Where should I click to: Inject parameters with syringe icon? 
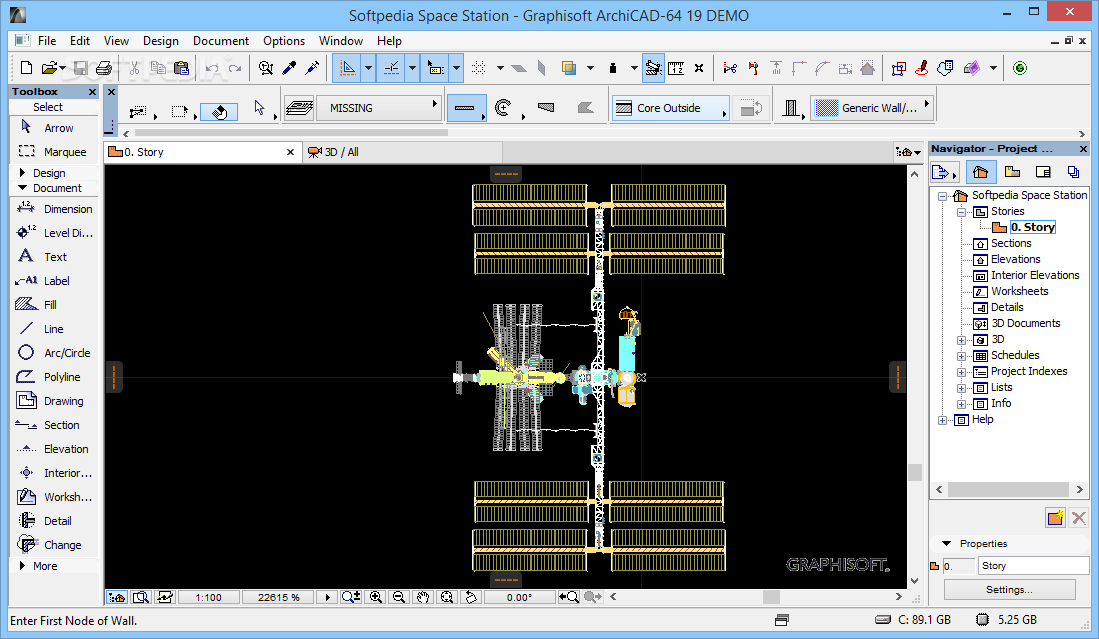pos(313,68)
